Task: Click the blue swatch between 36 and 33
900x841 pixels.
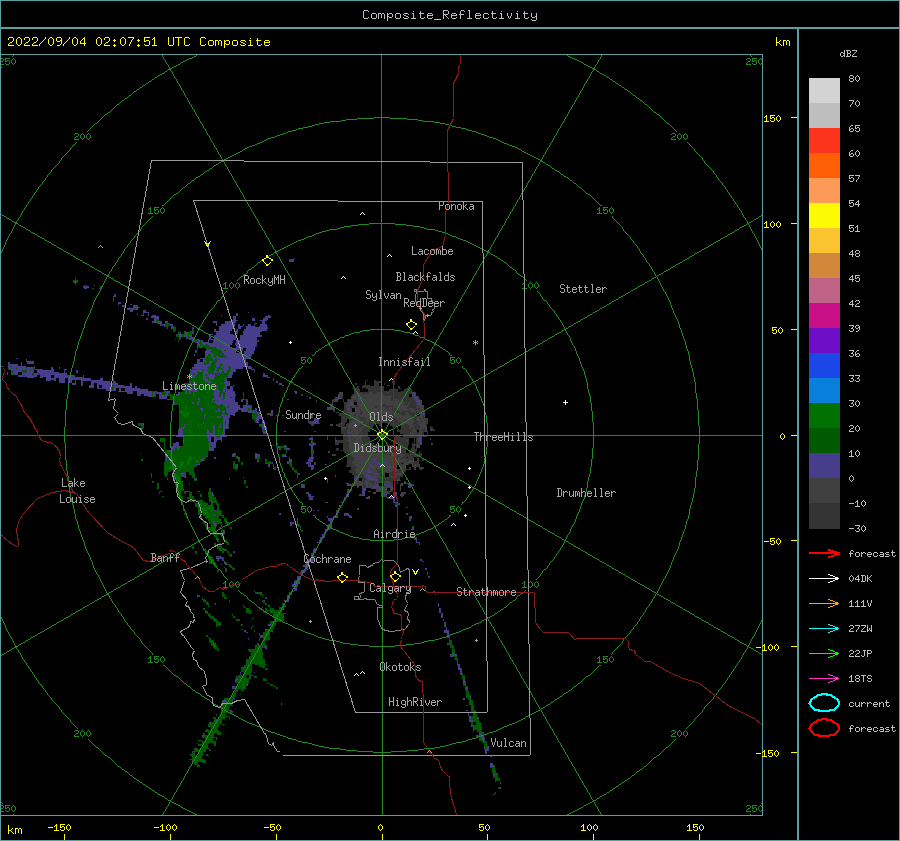Action: pos(824,366)
